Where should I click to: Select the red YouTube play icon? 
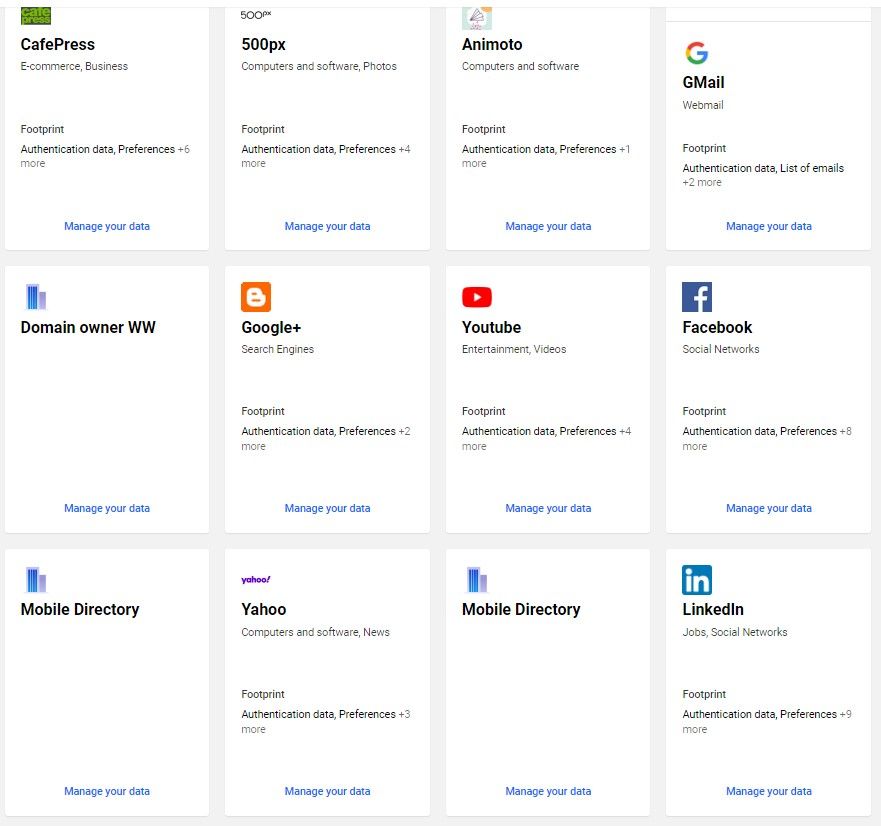point(477,297)
